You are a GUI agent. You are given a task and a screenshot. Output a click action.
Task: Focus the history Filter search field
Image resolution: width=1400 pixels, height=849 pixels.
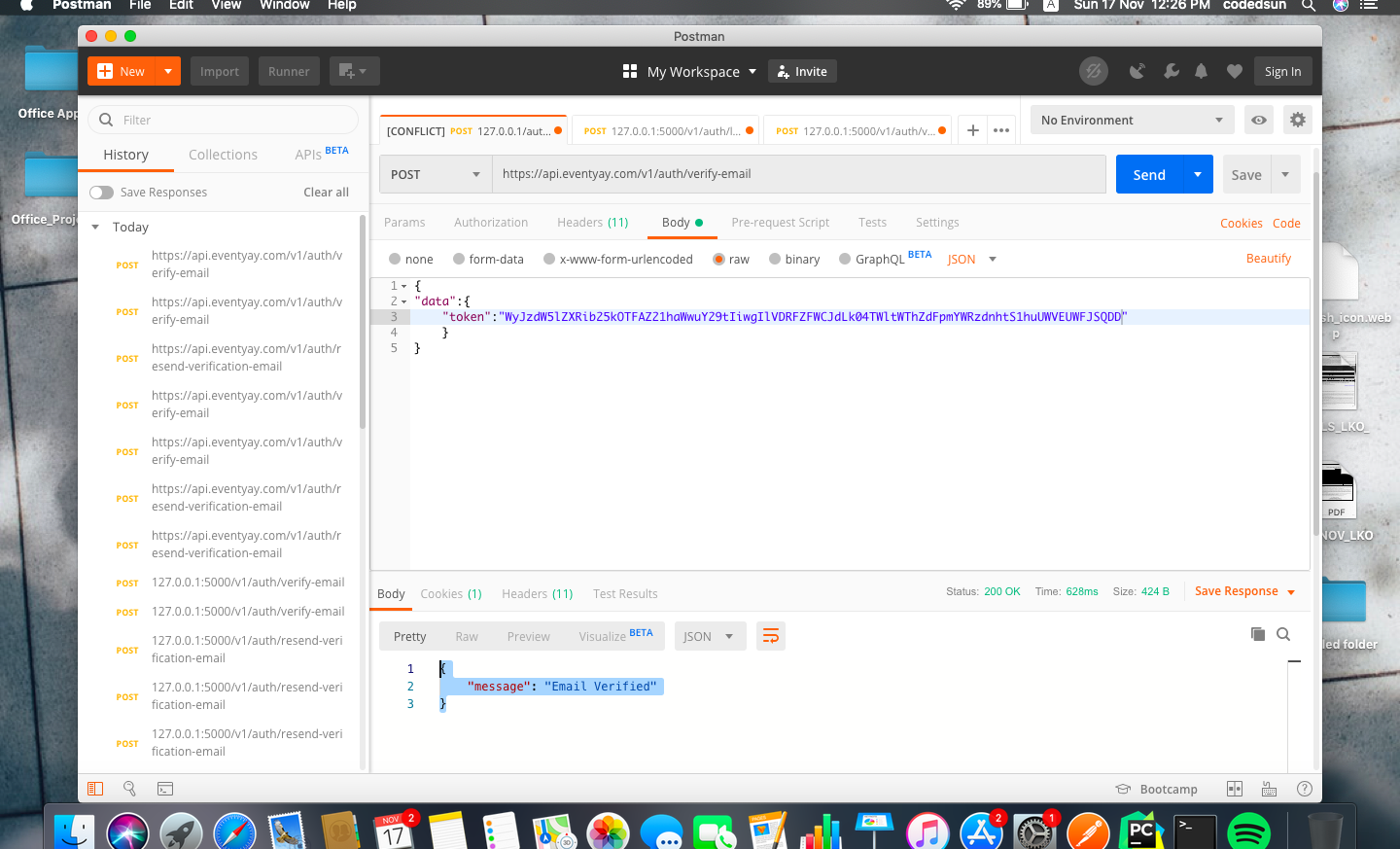[x=223, y=120]
